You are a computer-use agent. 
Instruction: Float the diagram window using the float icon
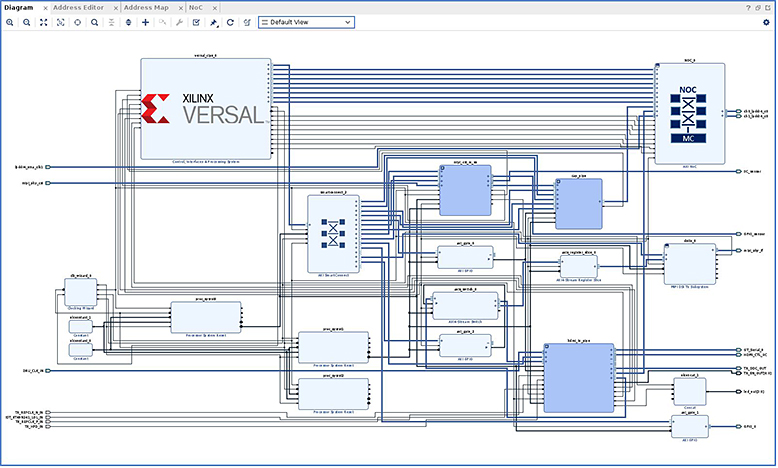coord(758,8)
